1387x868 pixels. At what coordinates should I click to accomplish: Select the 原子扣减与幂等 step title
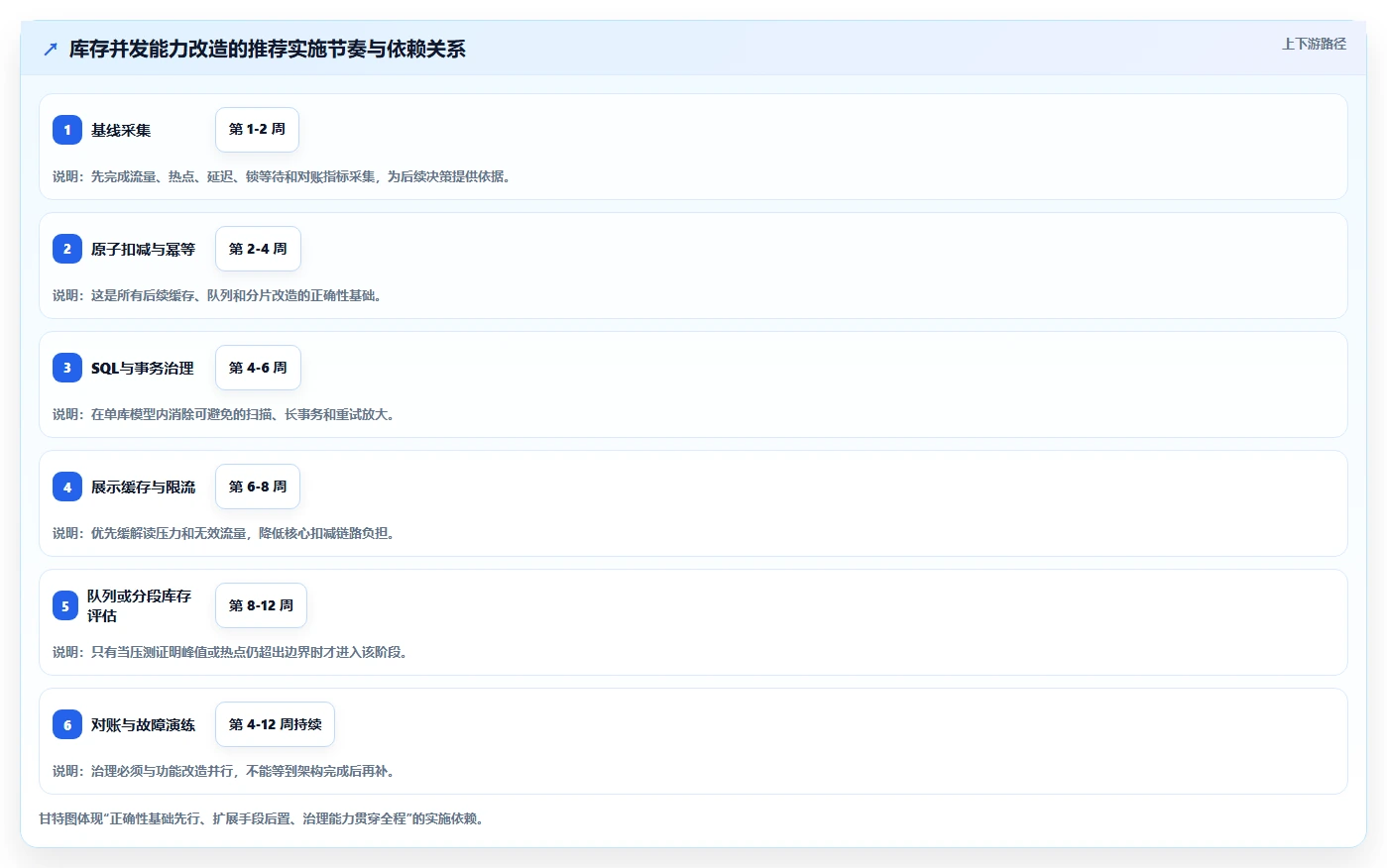click(x=143, y=249)
